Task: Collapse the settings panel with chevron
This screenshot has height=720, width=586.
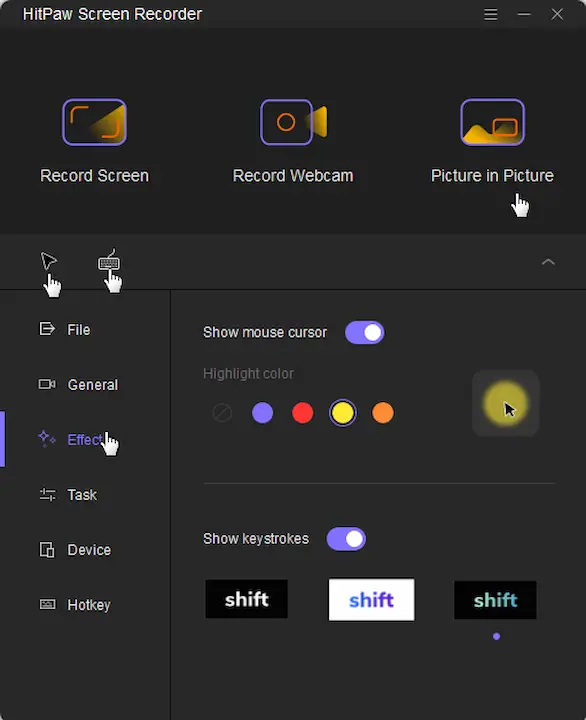Action: pos(548,262)
